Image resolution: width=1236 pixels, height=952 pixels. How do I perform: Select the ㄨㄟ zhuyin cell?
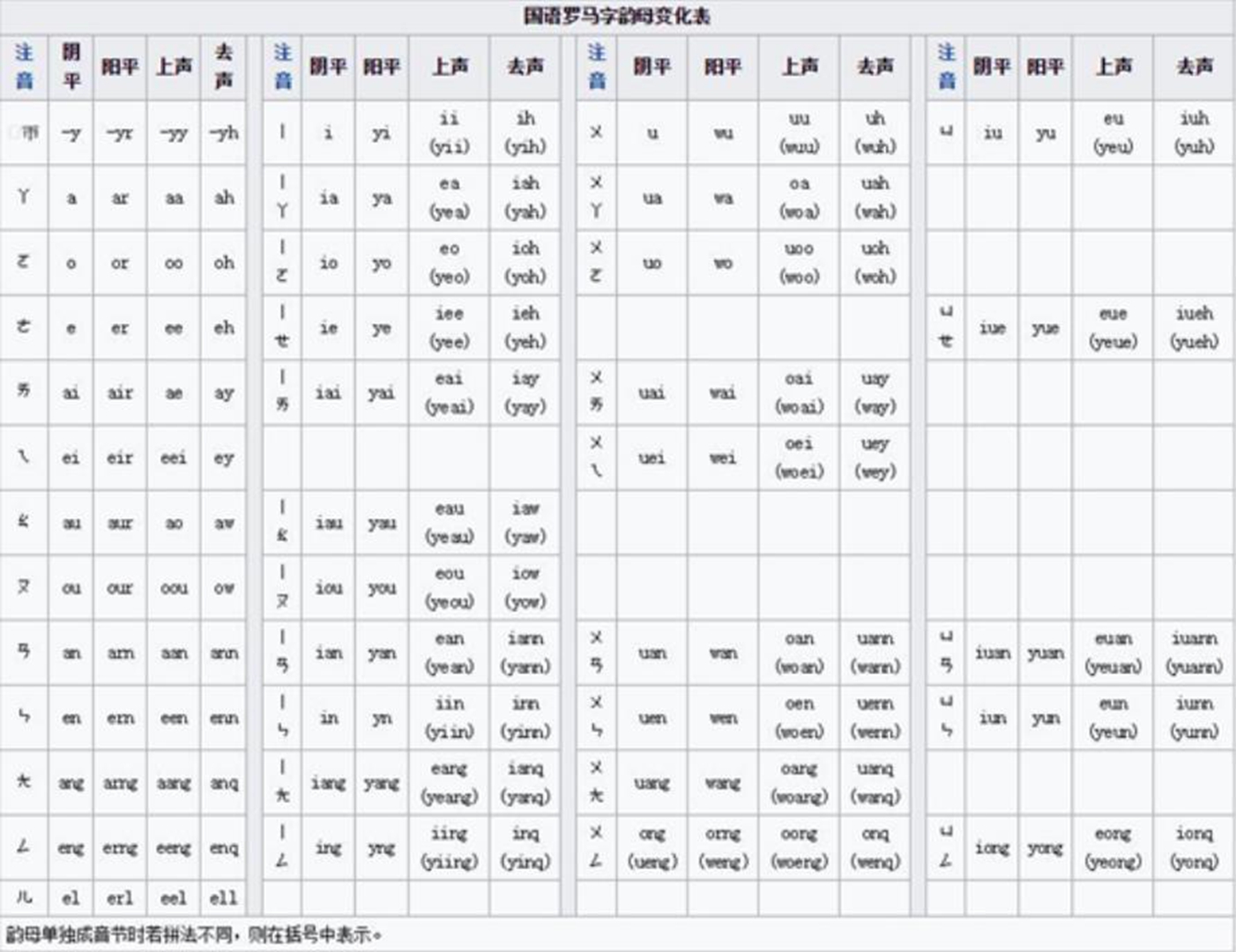[596, 458]
